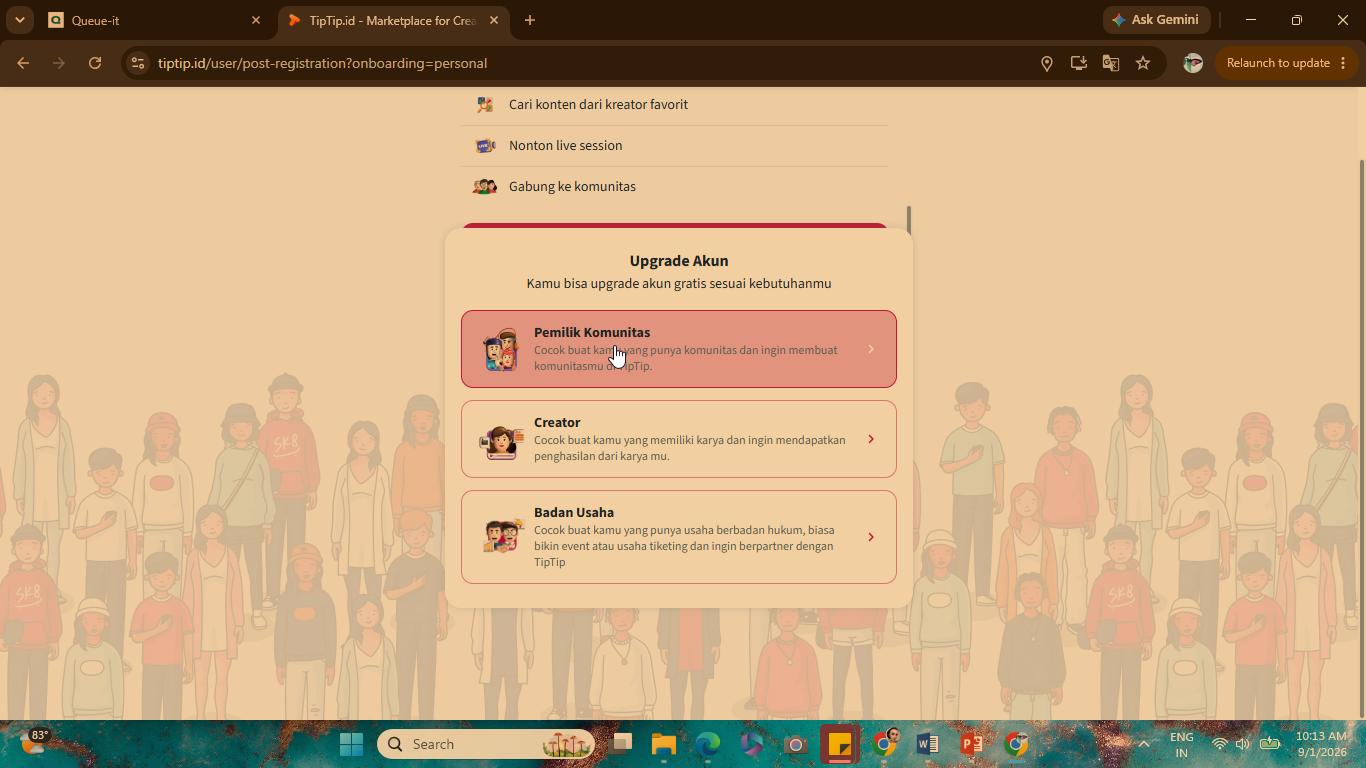The image size is (1366, 768).
Task: Click the Relaunch to update button
Action: click(x=1284, y=63)
